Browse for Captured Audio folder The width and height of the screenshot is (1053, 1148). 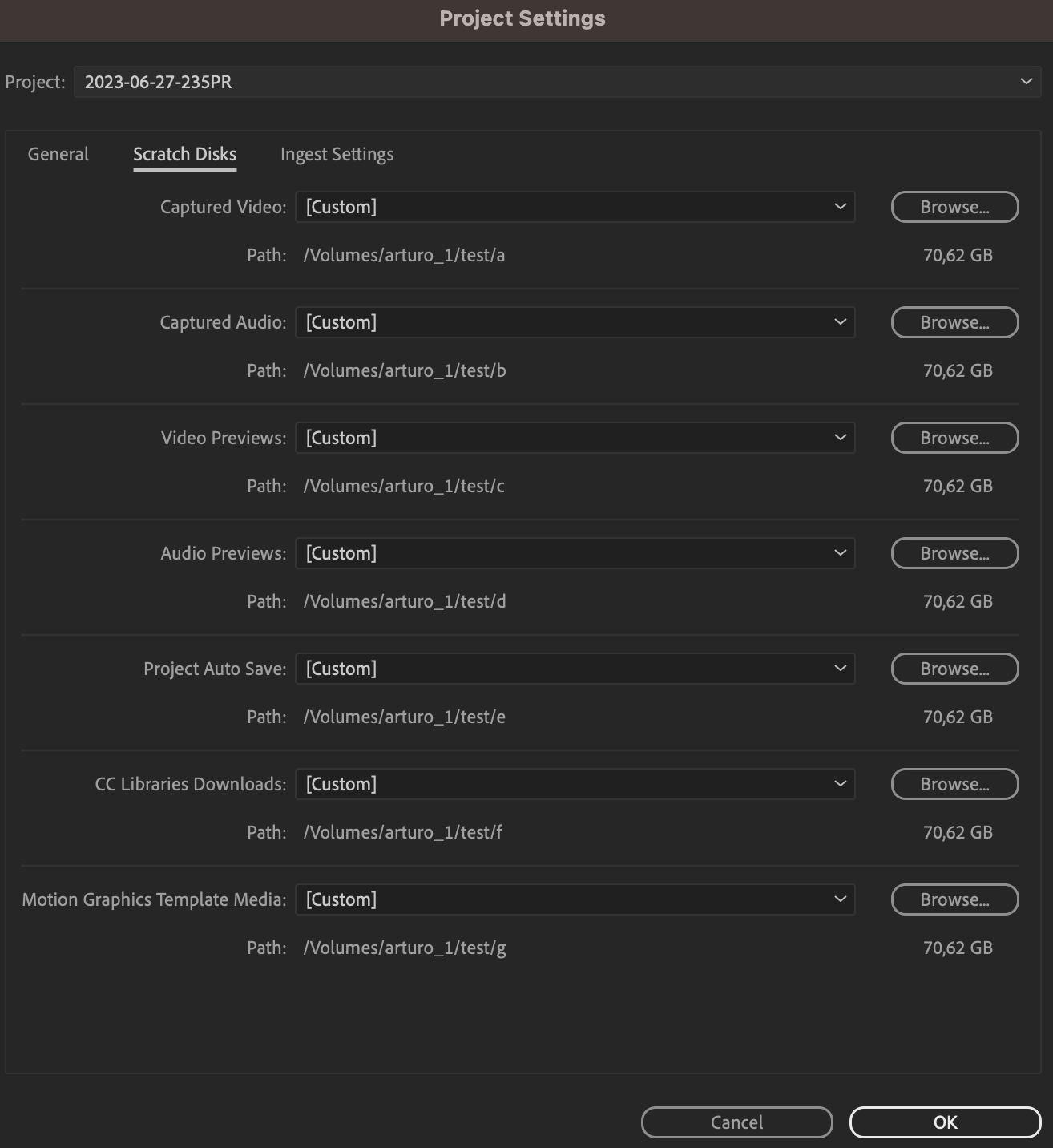954,322
